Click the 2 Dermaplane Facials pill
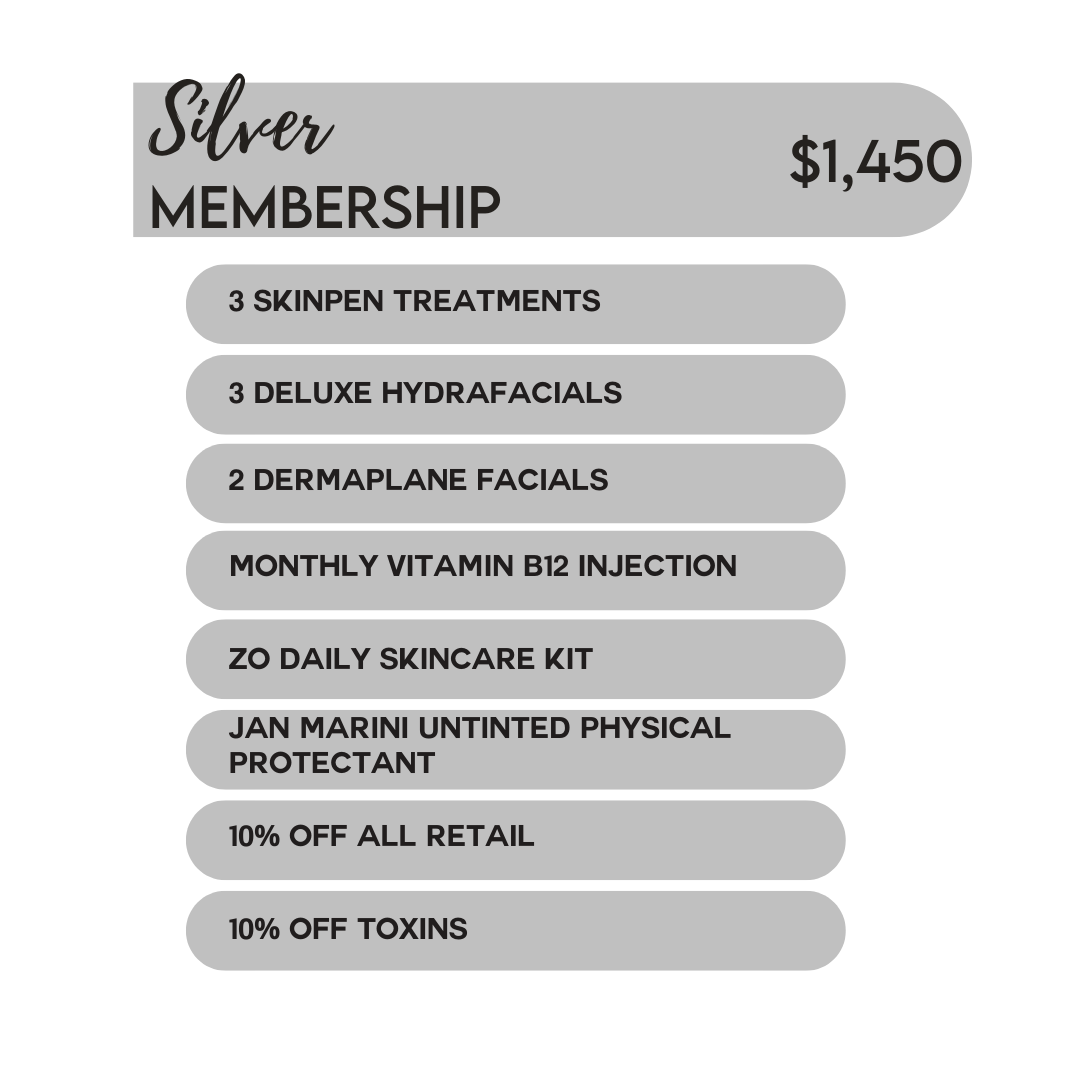Image resolution: width=1080 pixels, height=1080 pixels. pos(515,483)
